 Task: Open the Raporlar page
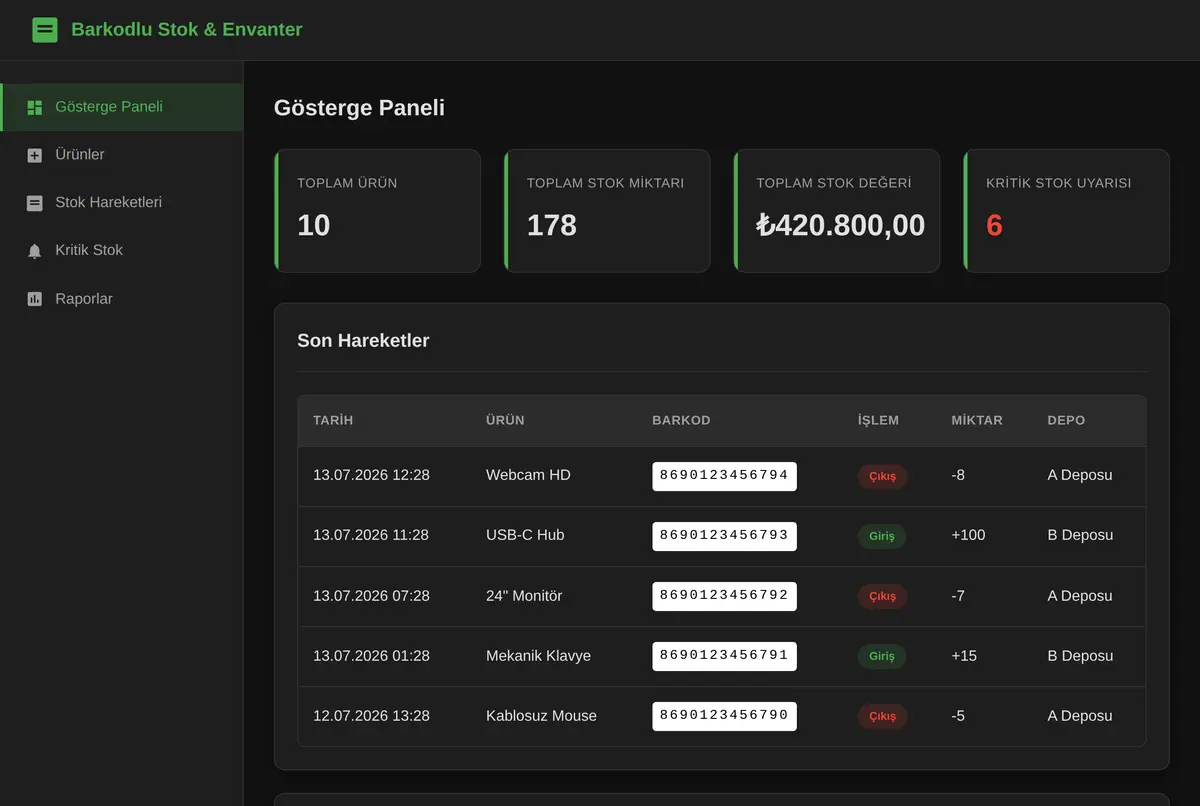click(x=122, y=299)
